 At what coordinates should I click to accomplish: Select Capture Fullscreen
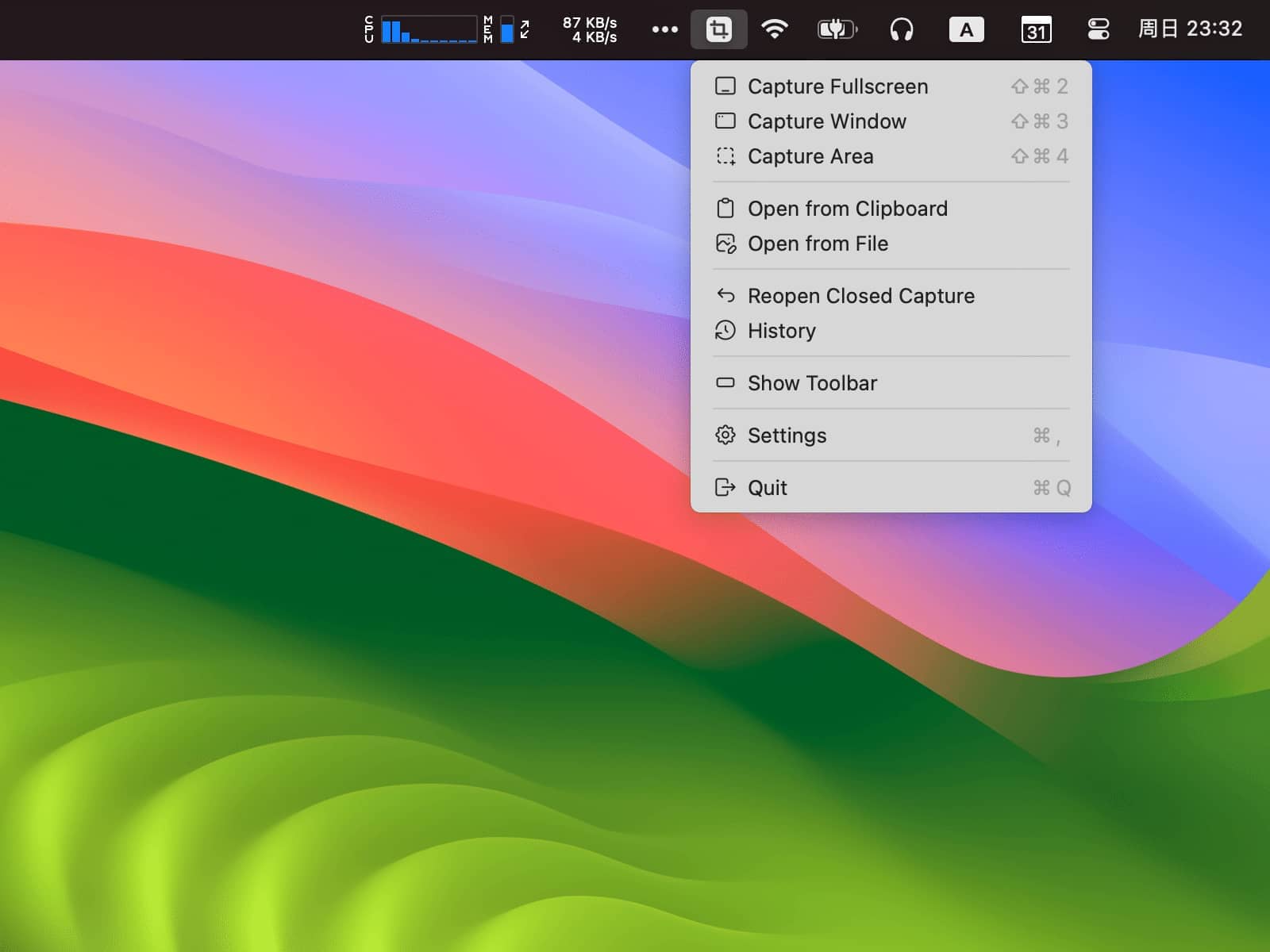point(837,86)
